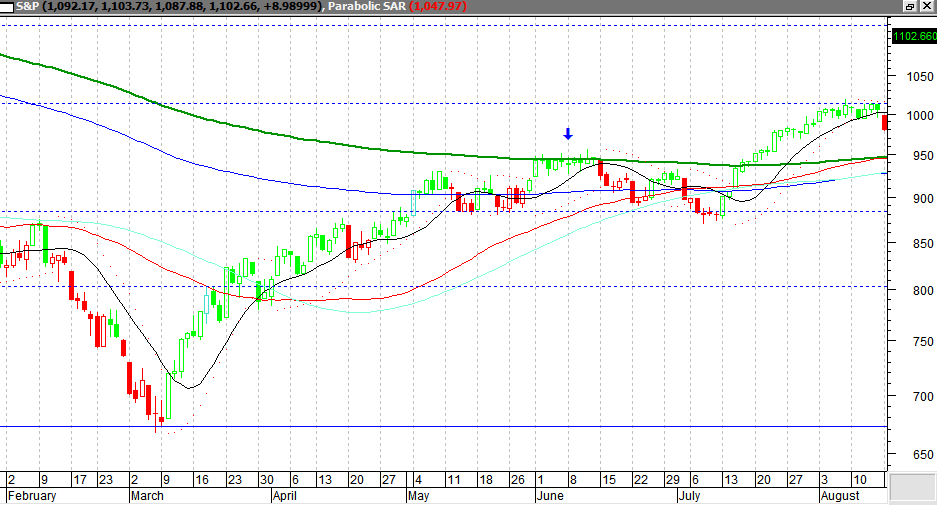
Task: Click the 30 date label before April
Action: point(267,480)
